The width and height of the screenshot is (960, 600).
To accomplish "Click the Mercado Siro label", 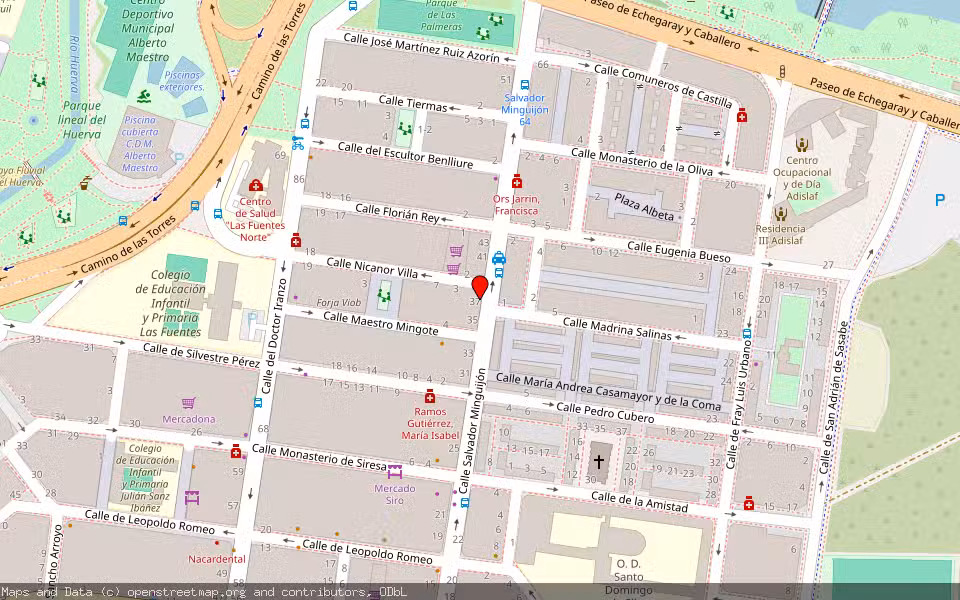I will click(x=396, y=494).
